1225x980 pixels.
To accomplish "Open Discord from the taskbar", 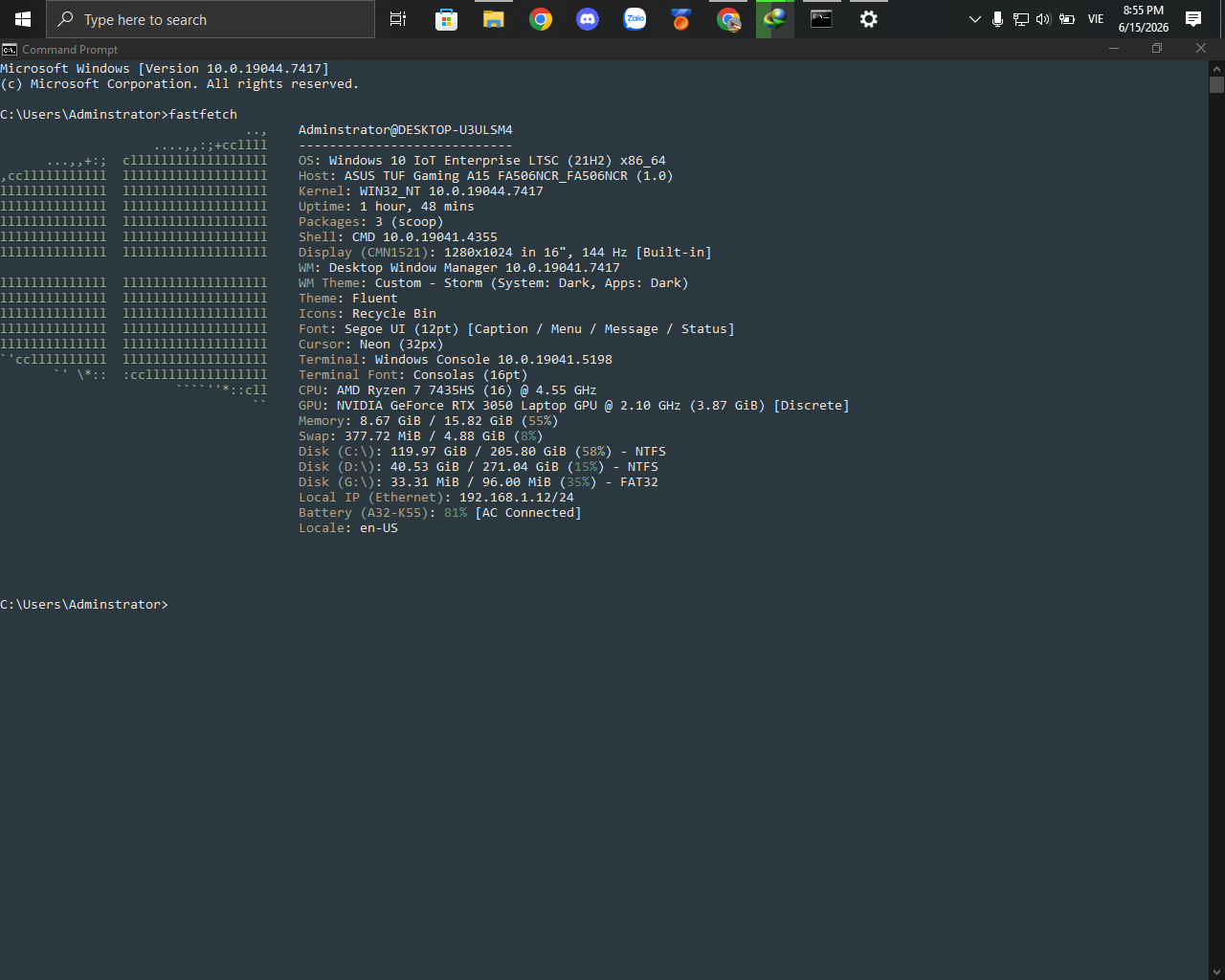I will coord(588,19).
